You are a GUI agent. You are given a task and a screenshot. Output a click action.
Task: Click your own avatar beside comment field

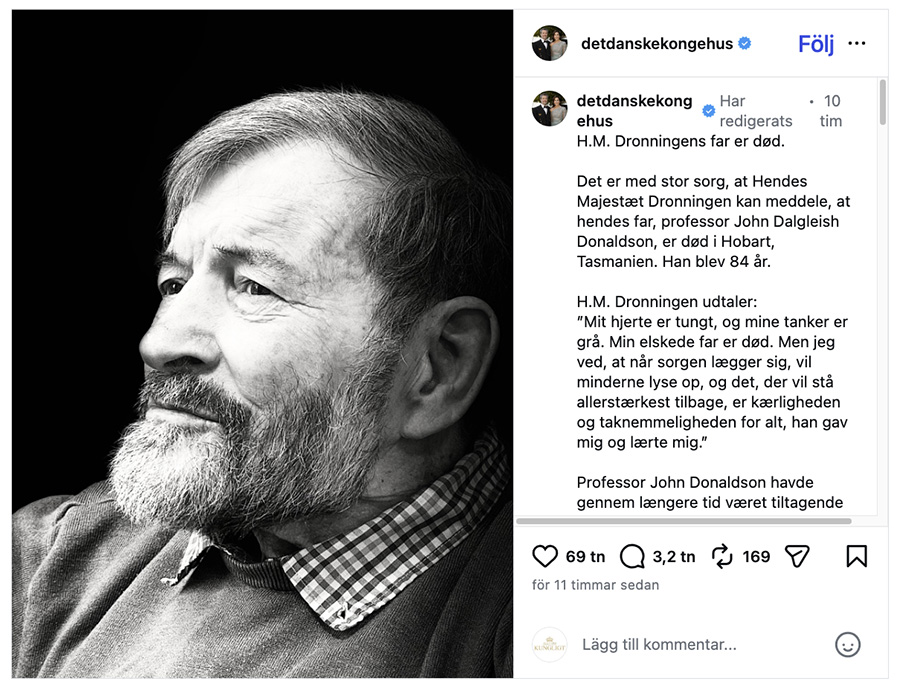click(549, 645)
